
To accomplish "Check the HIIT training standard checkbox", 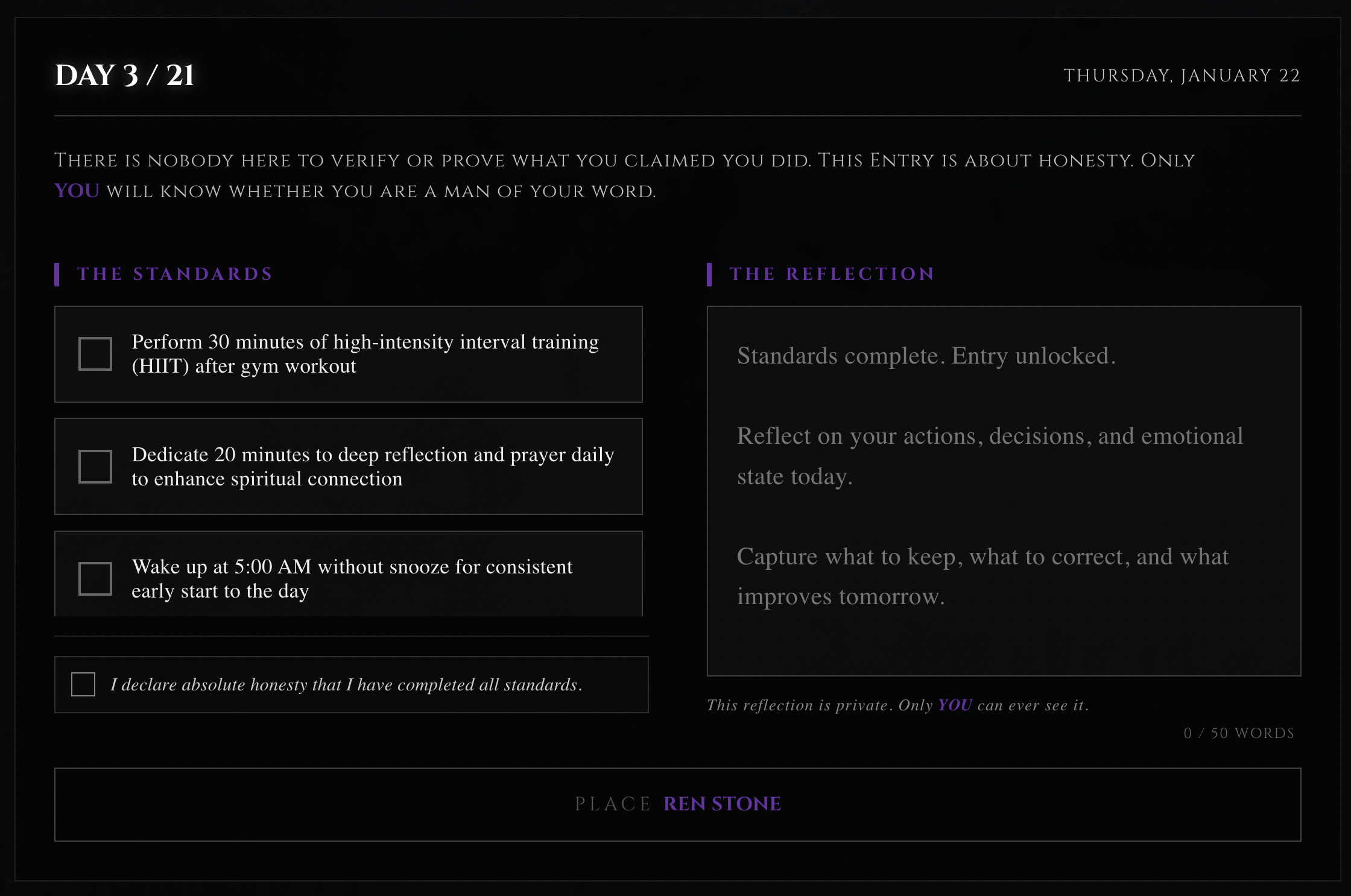I will point(95,354).
